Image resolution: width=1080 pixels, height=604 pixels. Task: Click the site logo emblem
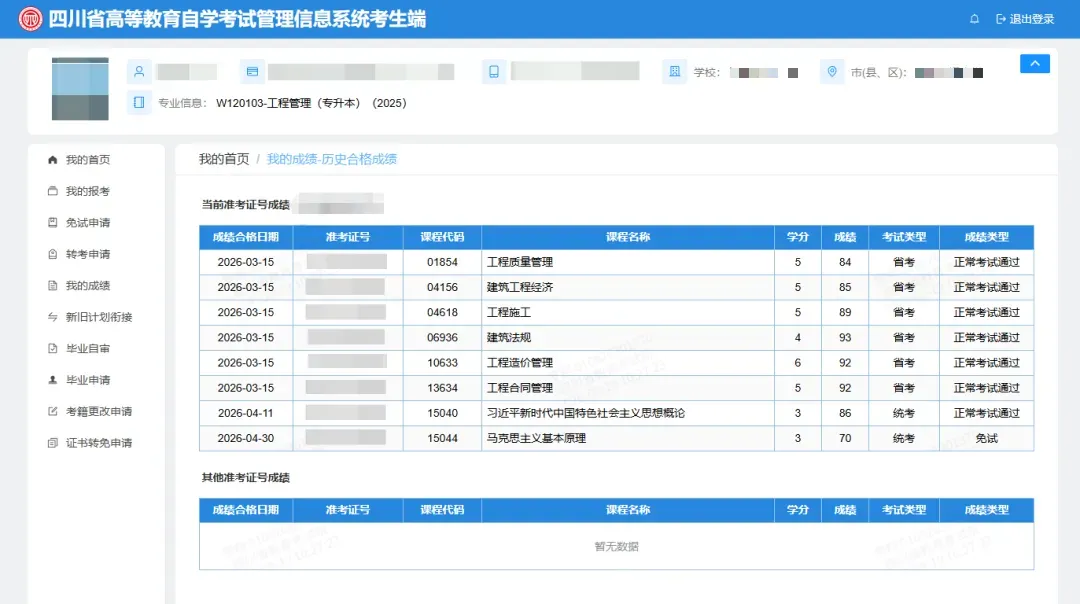pyautogui.click(x=30, y=19)
